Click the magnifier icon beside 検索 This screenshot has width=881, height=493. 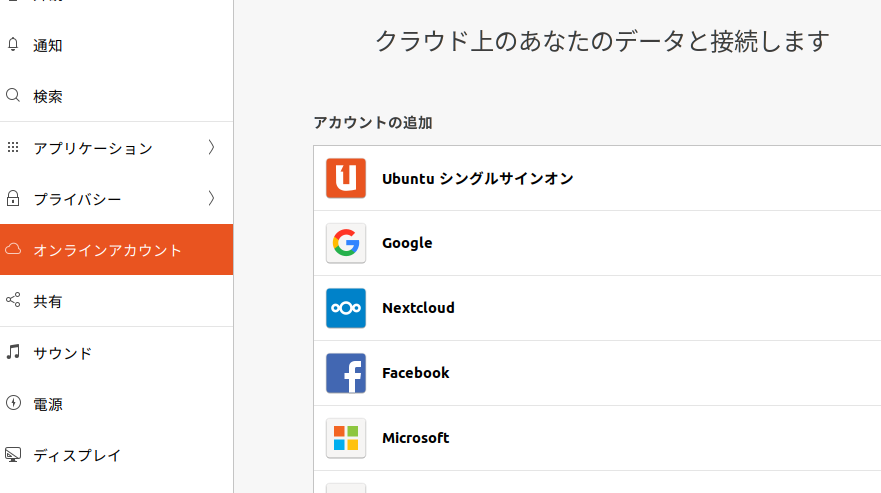(x=13, y=95)
